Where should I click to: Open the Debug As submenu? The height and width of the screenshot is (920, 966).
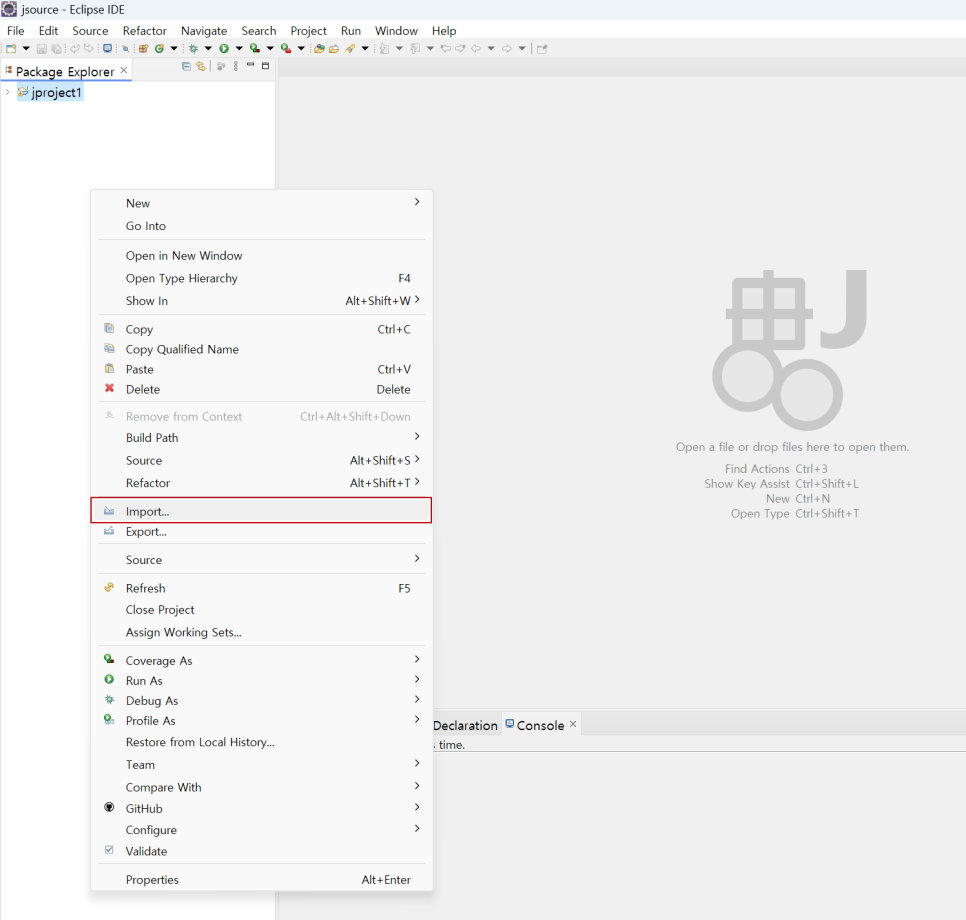[261, 701]
